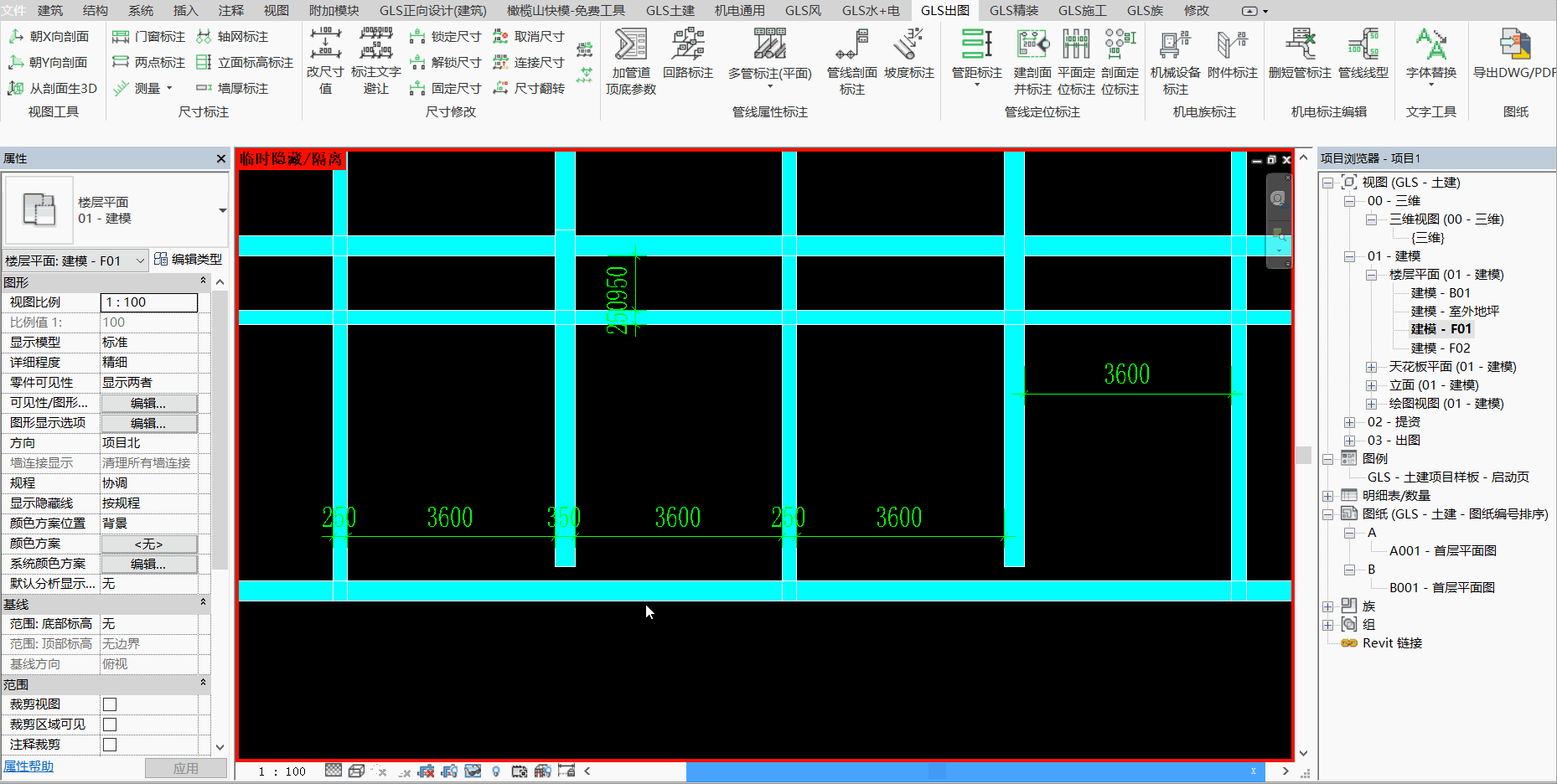1557x784 pixels.
Task: Expand the 明细表/数量 tree node
Action: coord(1327,496)
